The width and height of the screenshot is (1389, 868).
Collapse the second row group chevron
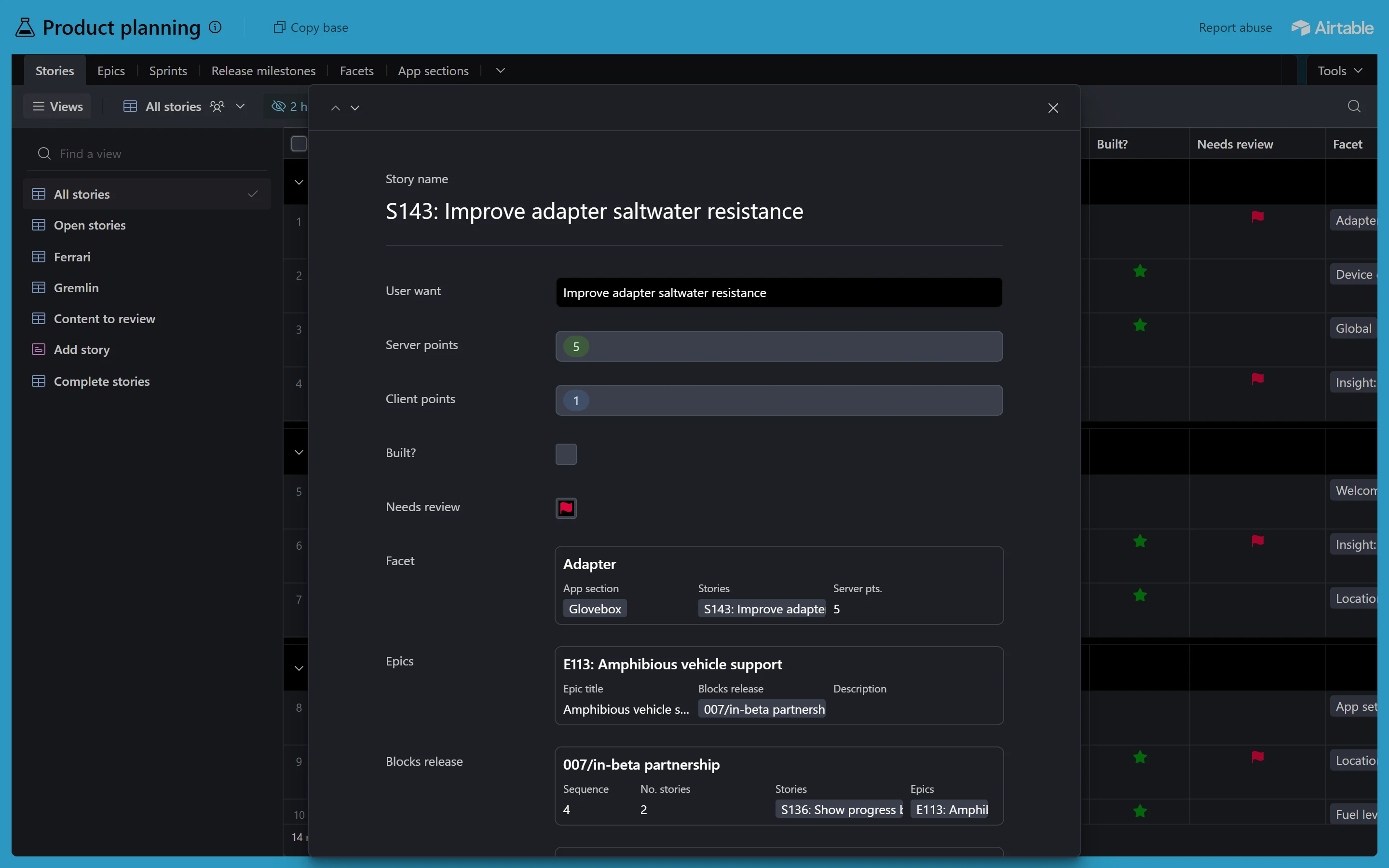click(x=299, y=452)
